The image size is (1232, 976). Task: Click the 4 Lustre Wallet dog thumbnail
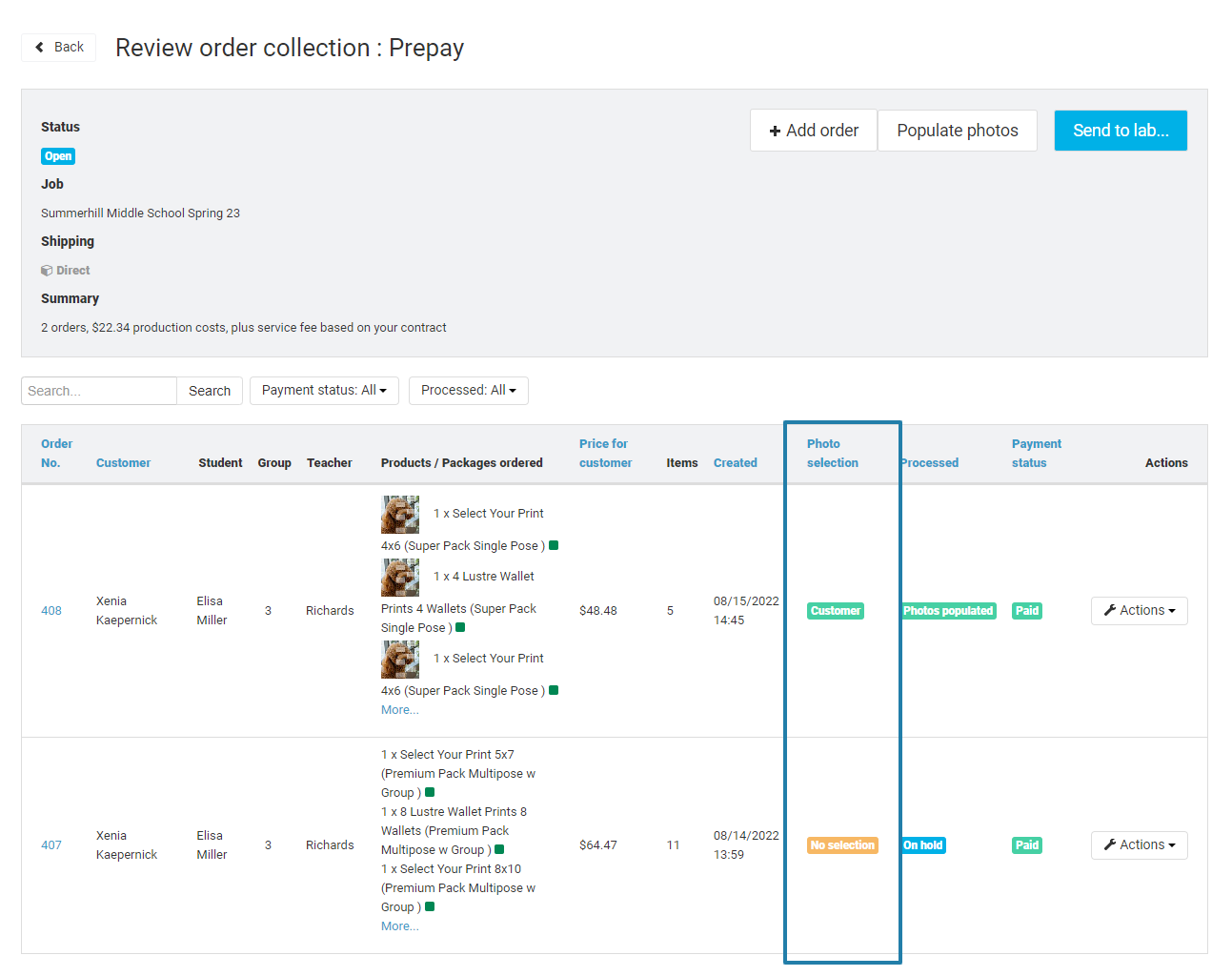click(x=400, y=577)
